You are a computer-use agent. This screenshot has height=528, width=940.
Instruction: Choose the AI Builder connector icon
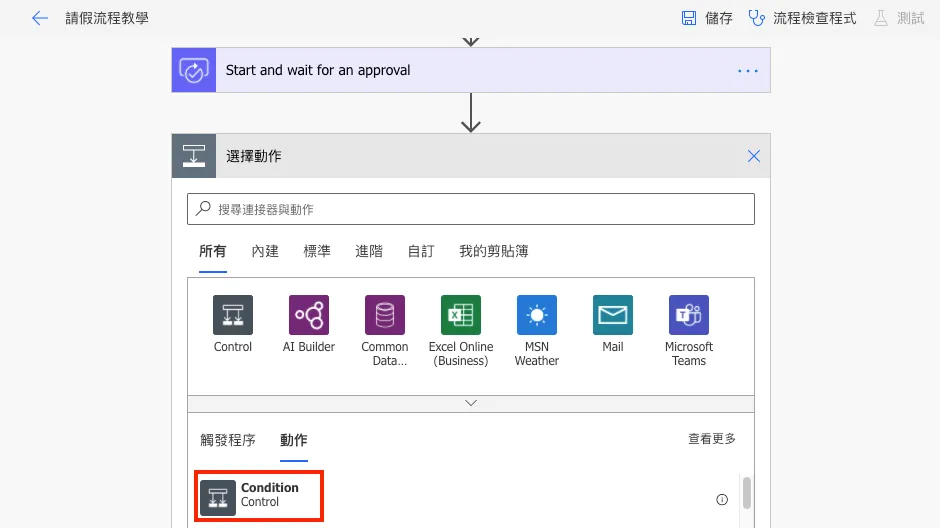[x=309, y=315]
